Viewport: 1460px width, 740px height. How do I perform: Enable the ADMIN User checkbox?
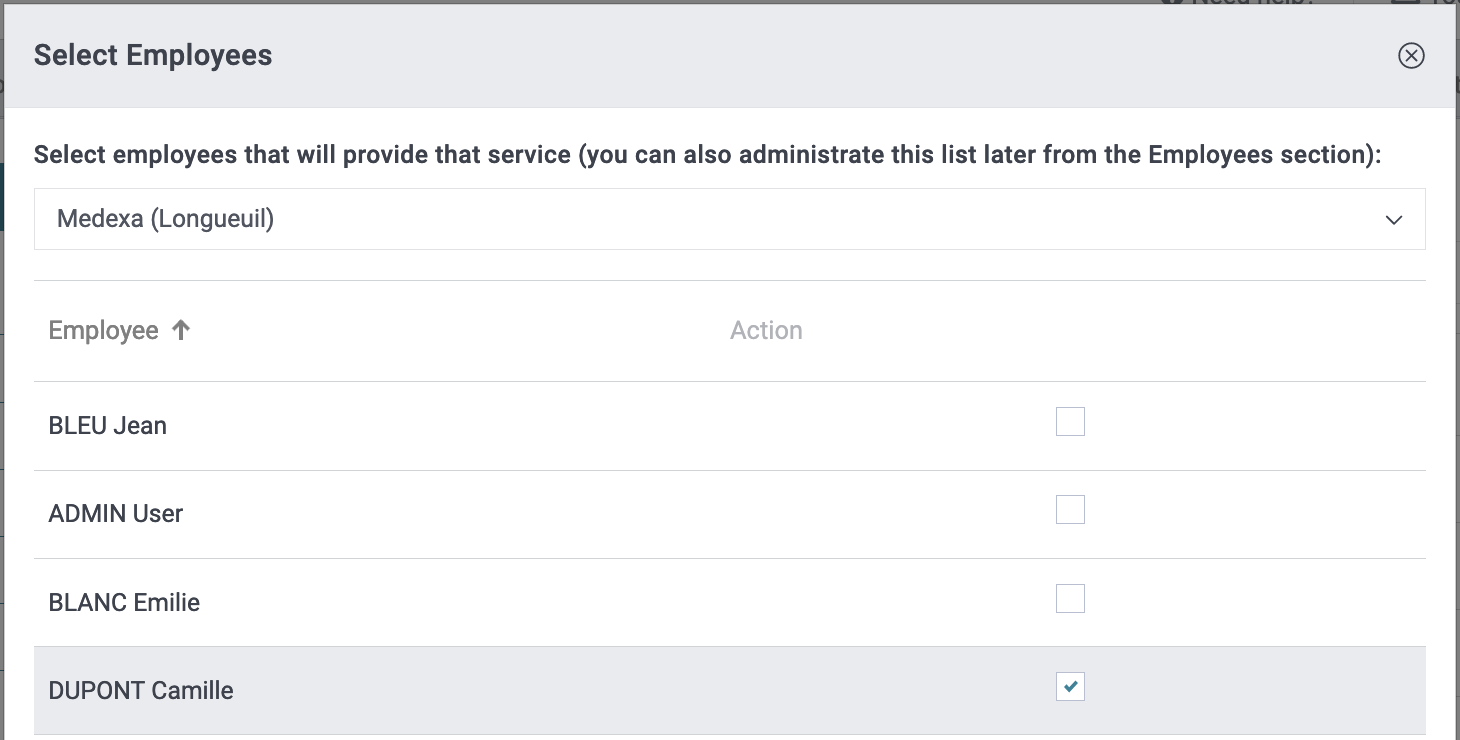1070,510
